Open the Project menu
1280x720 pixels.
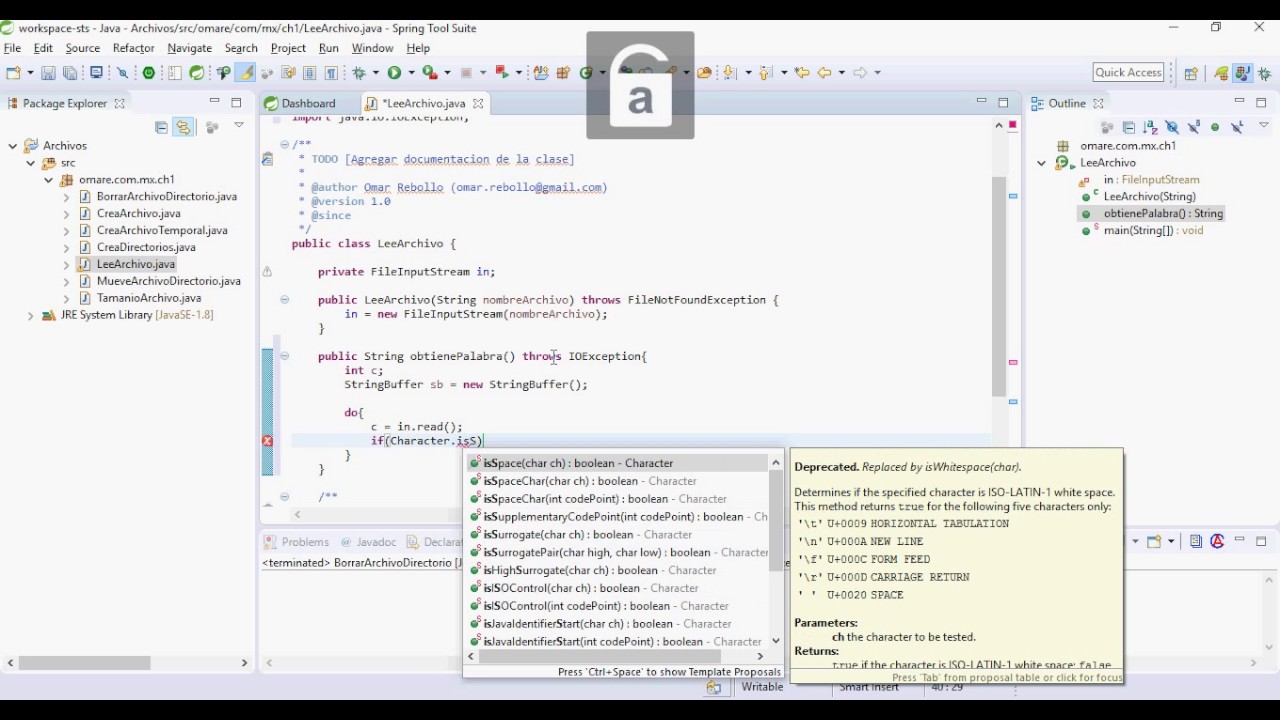coord(288,48)
